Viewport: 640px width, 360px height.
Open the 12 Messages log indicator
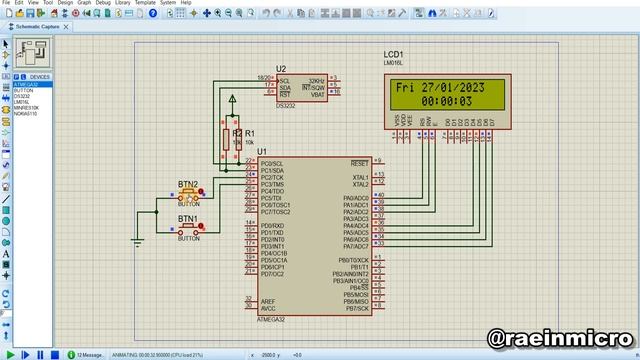[x=85, y=355]
